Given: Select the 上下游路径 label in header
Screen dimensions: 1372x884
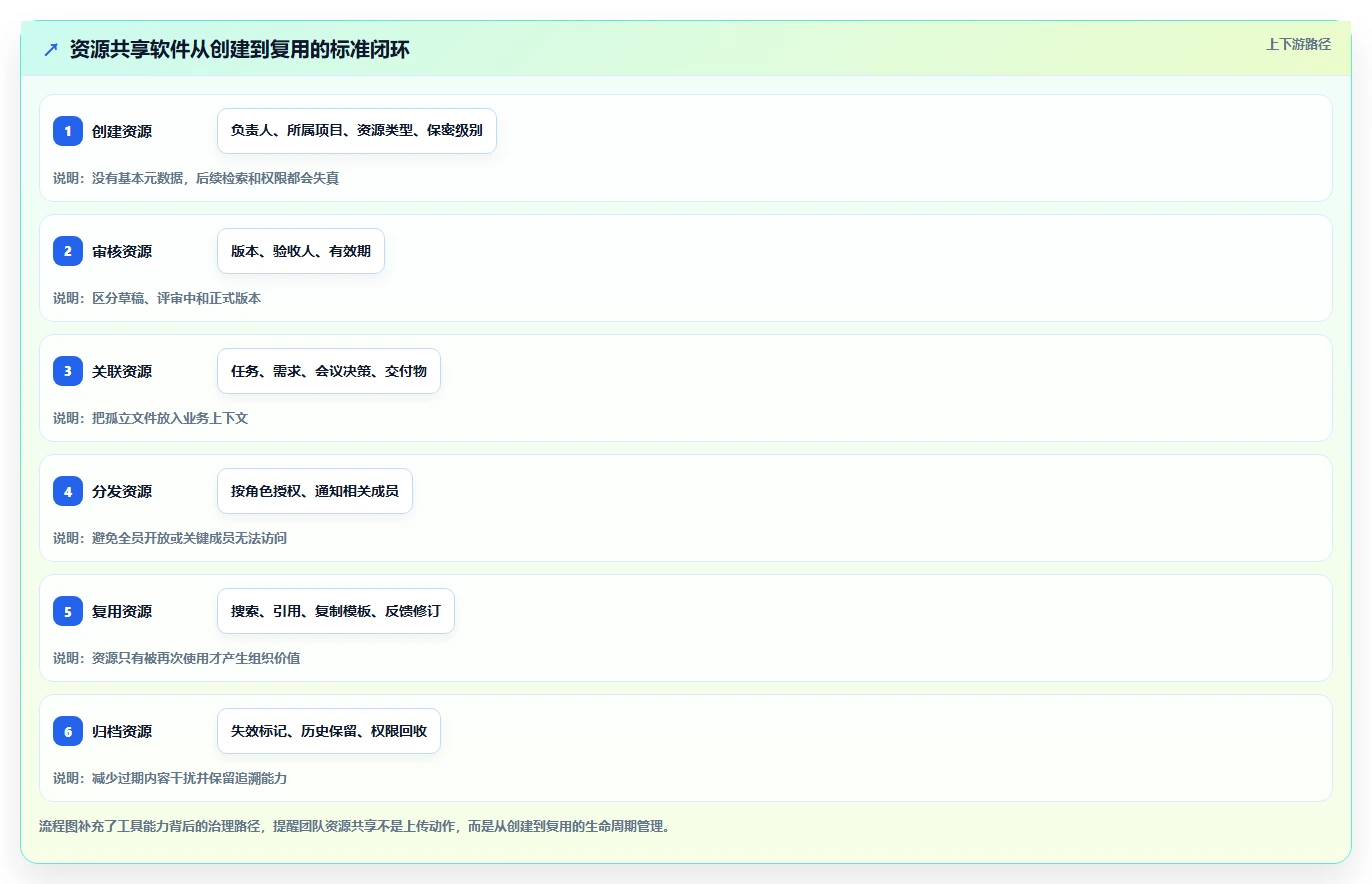Looking at the screenshot, I should (x=1298, y=44).
